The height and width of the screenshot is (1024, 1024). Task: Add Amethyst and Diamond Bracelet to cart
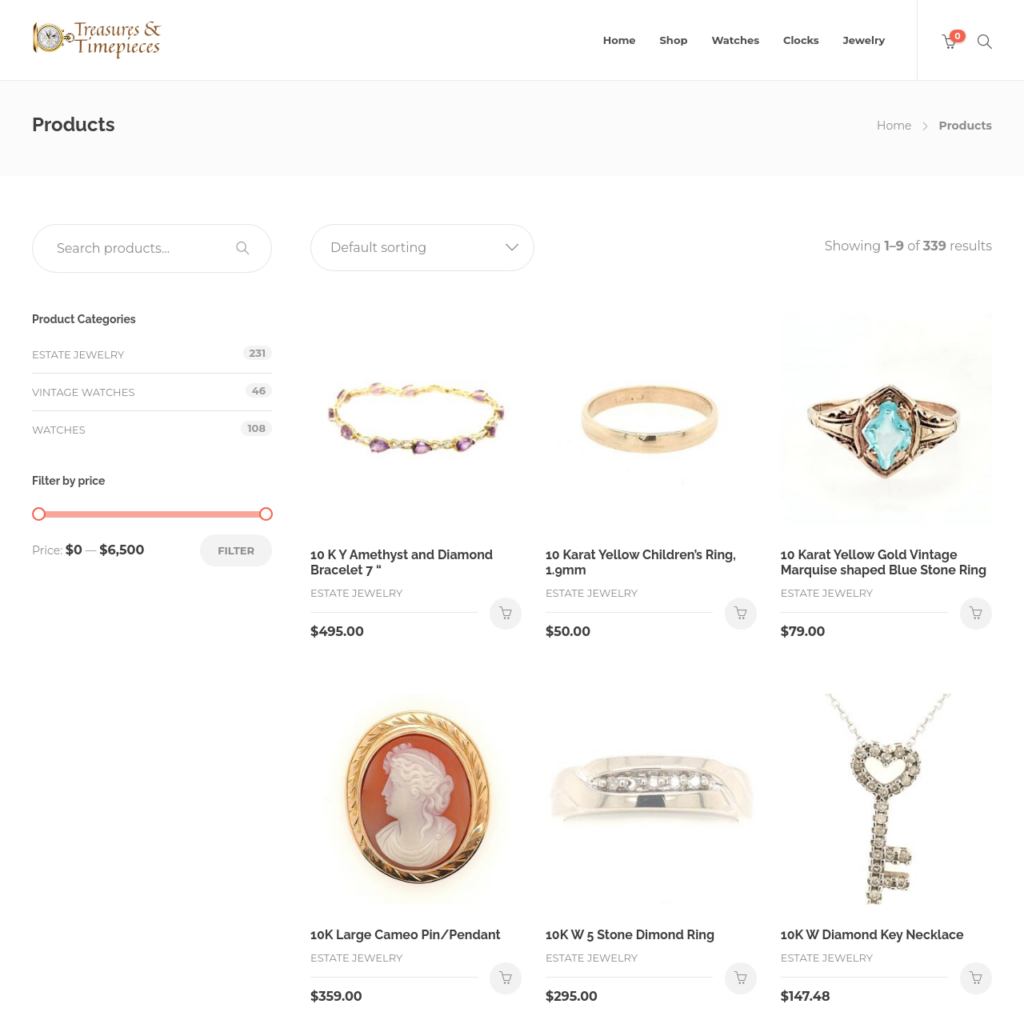[x=505, y=613]
